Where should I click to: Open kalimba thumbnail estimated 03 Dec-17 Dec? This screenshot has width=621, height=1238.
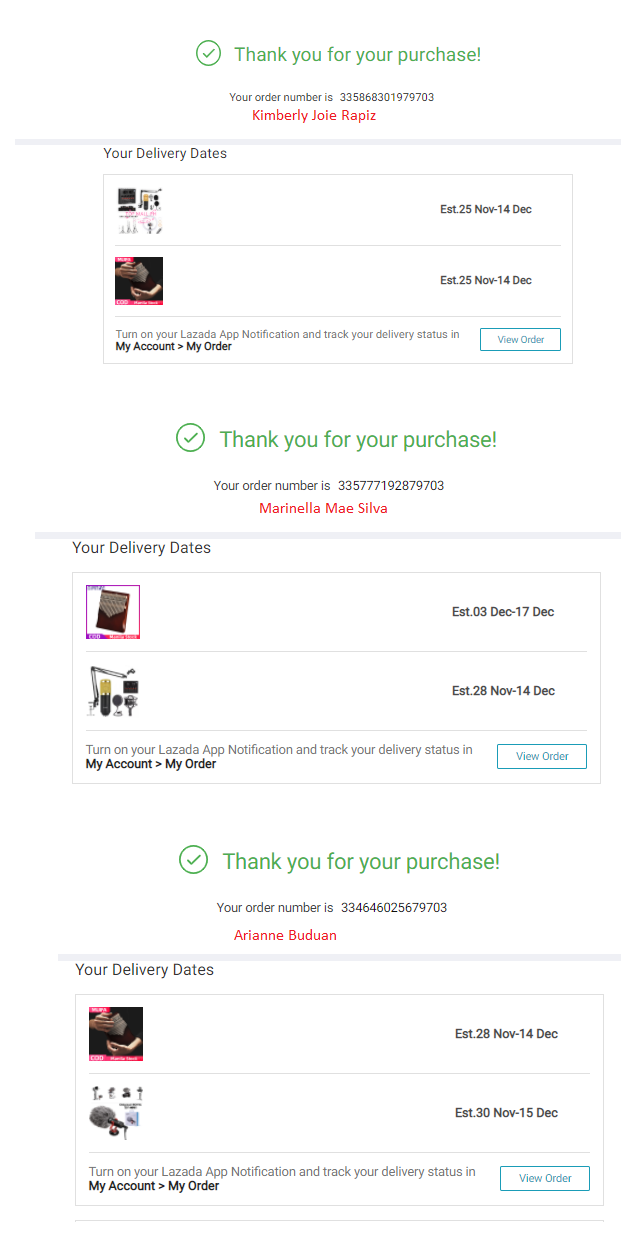point(113,612)
